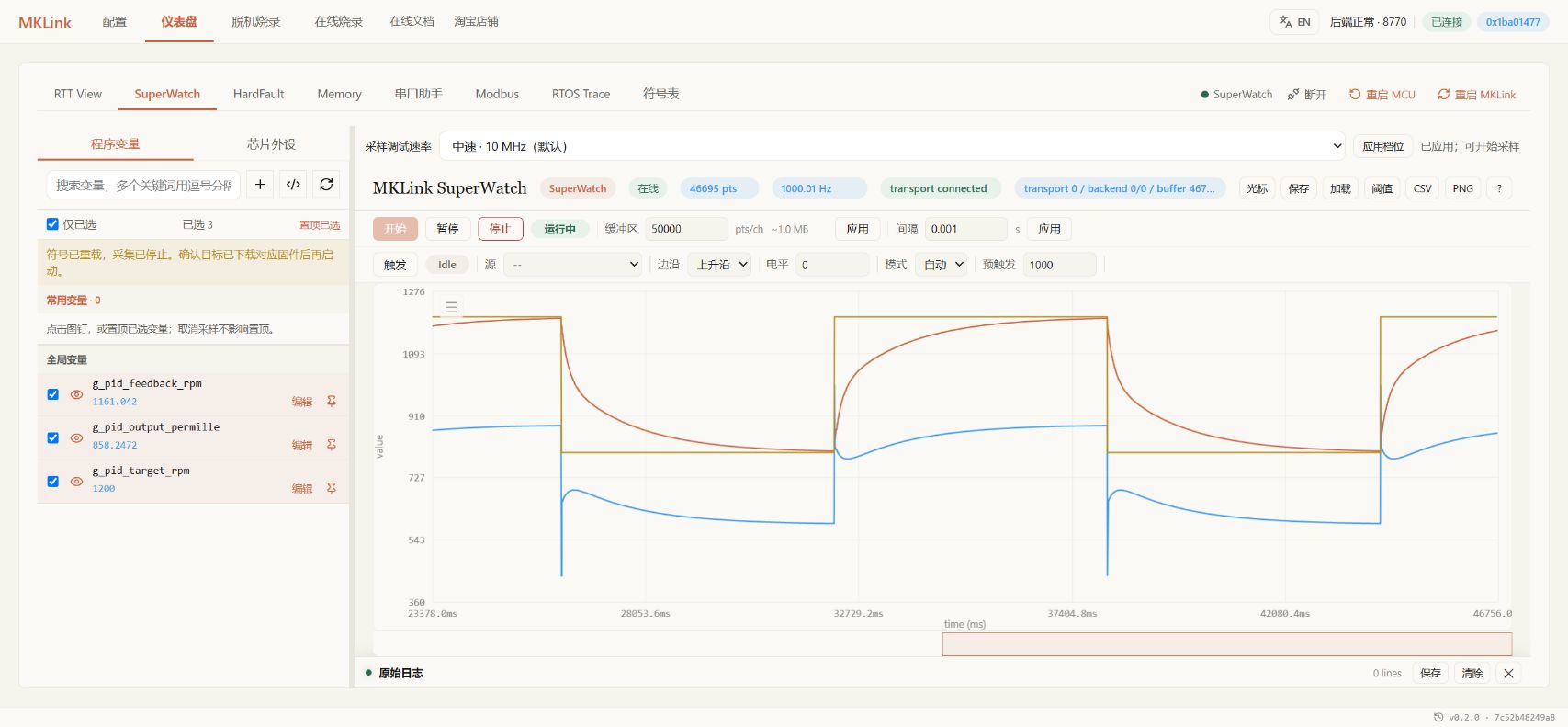This screenshot has height=727, width=1568.
Task: Click the 预触发 1000 input field
Action: (x=1059, y=265)
